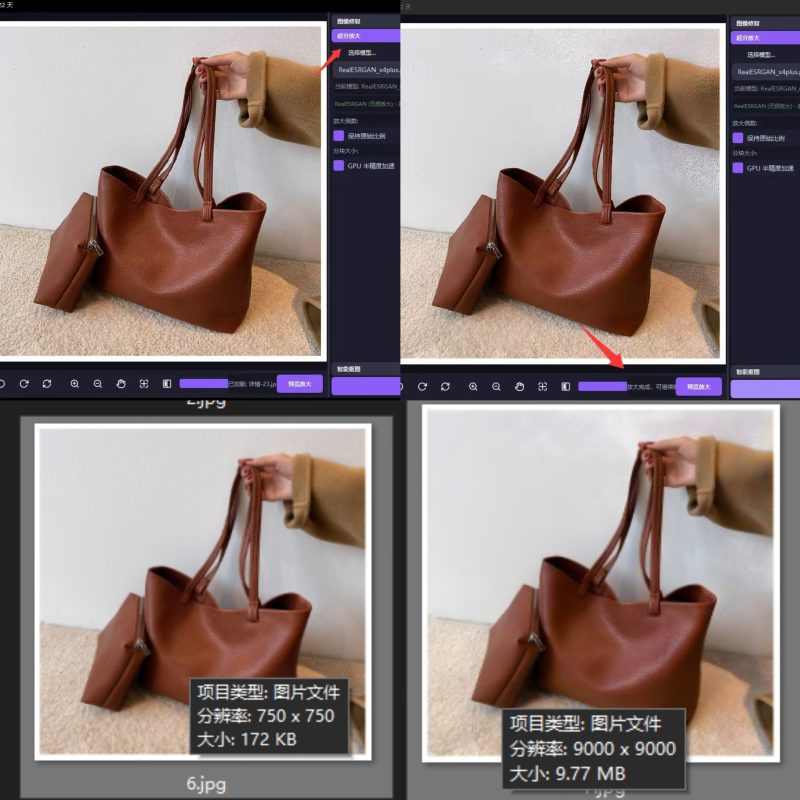The height and width of the screenshot is (800, 800).
Task: Toggle 保持原始比例 checkbox in right window
Action: point(738,138)
